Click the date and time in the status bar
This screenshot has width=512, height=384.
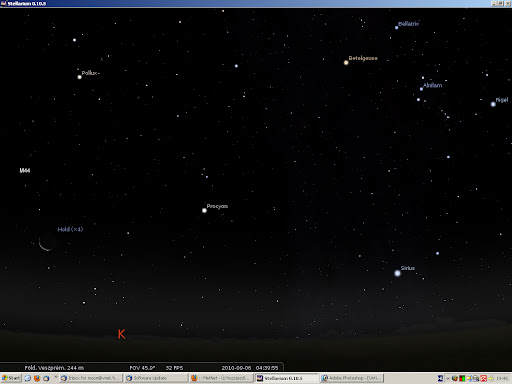click(x=250, y=368)
